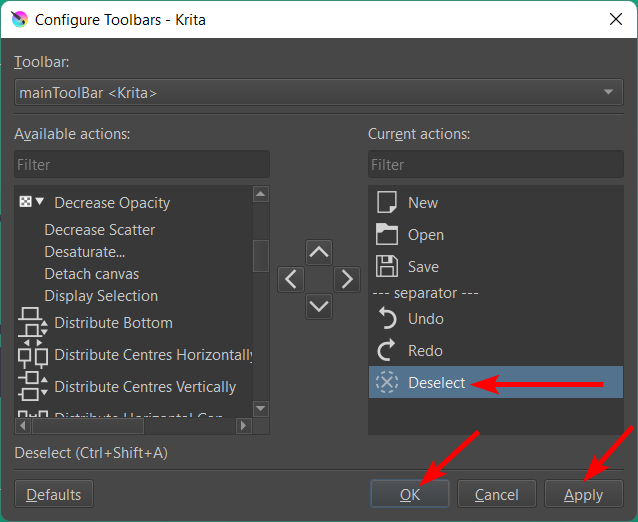Viewport: 638px width, 522px height.
Task: Click the Undo arrow icon
Action: 387,319
